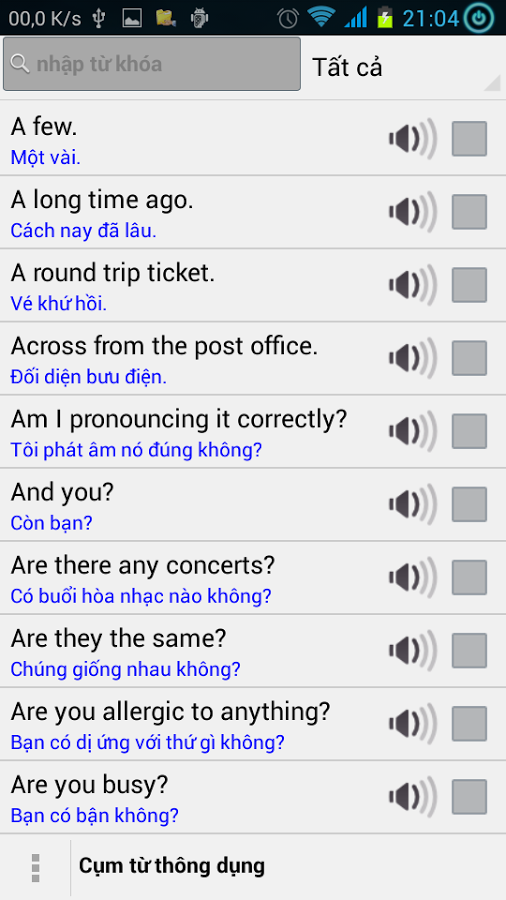Viewport: 506px width, 900px height.
Task: Select checkbox for 'Are you allergic to anything?'
Action: point(469,724)
